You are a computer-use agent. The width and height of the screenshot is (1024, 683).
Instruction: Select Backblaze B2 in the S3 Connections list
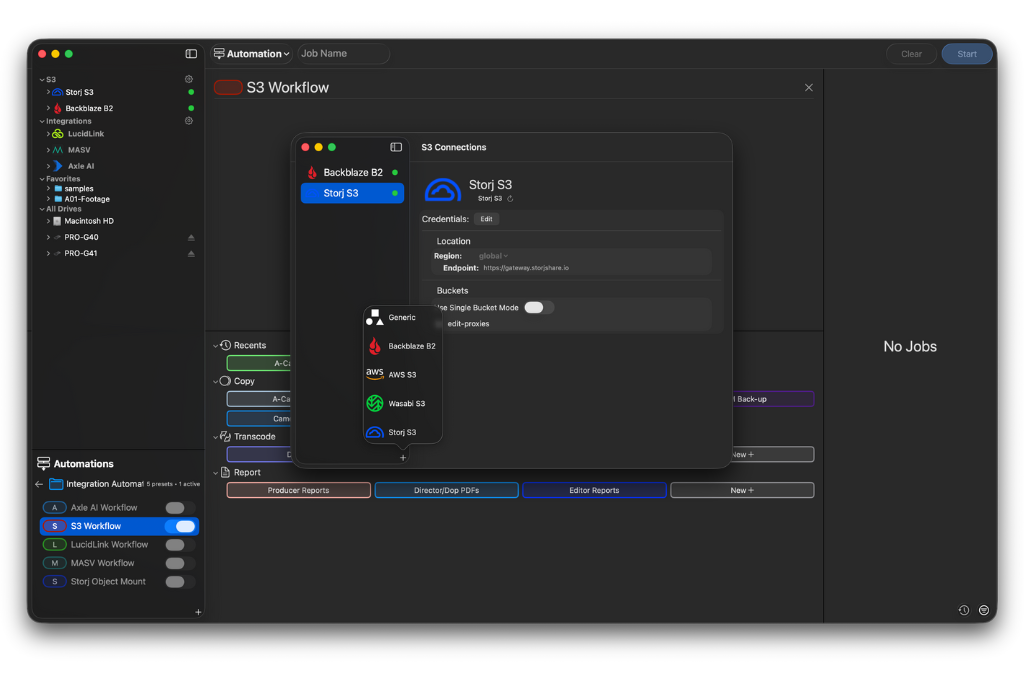[x=352, y=171]
